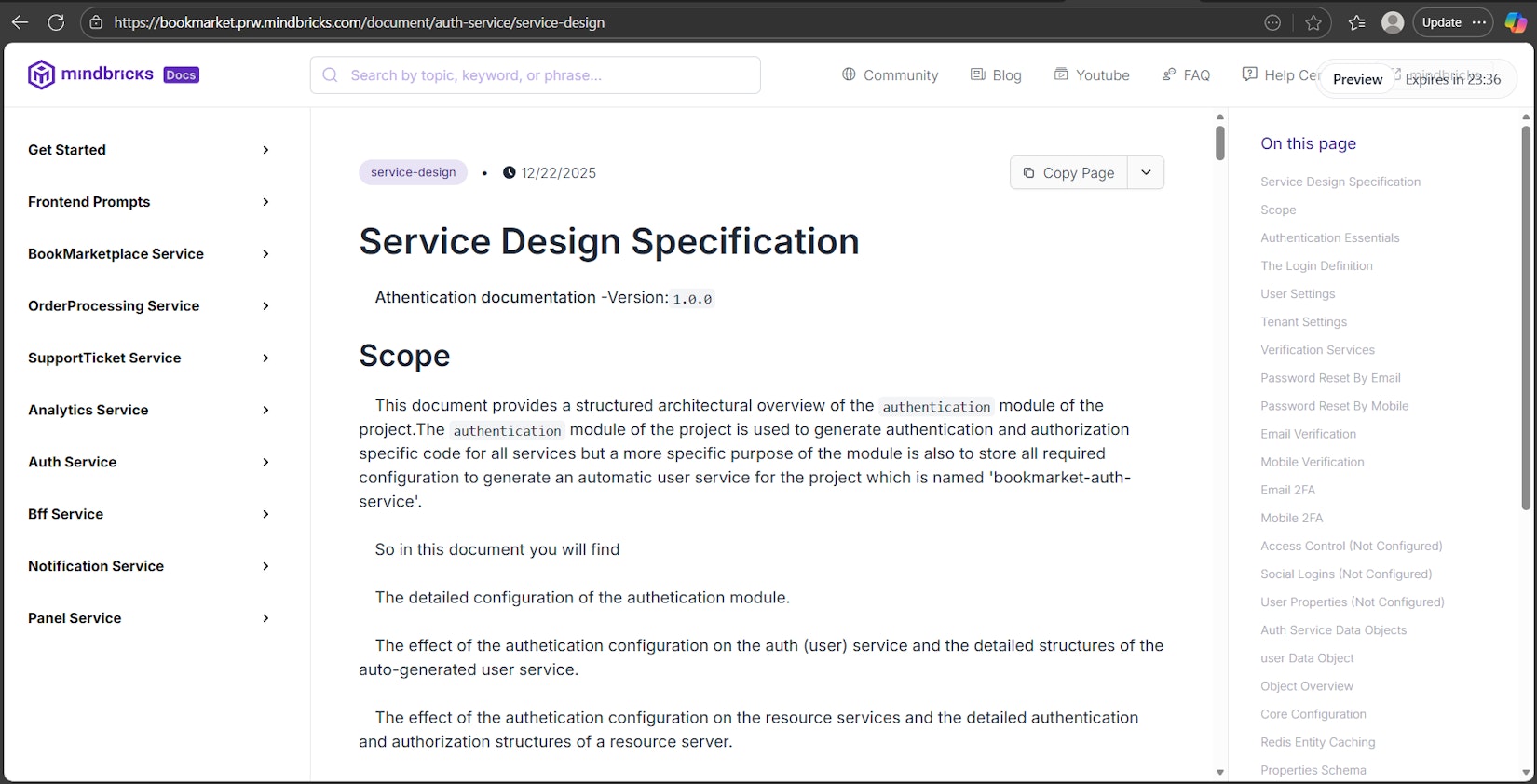The width and height of the screenshot is (1537, 784).
Task: Click the browser refresh icon
Action: (x=56, y=22)
